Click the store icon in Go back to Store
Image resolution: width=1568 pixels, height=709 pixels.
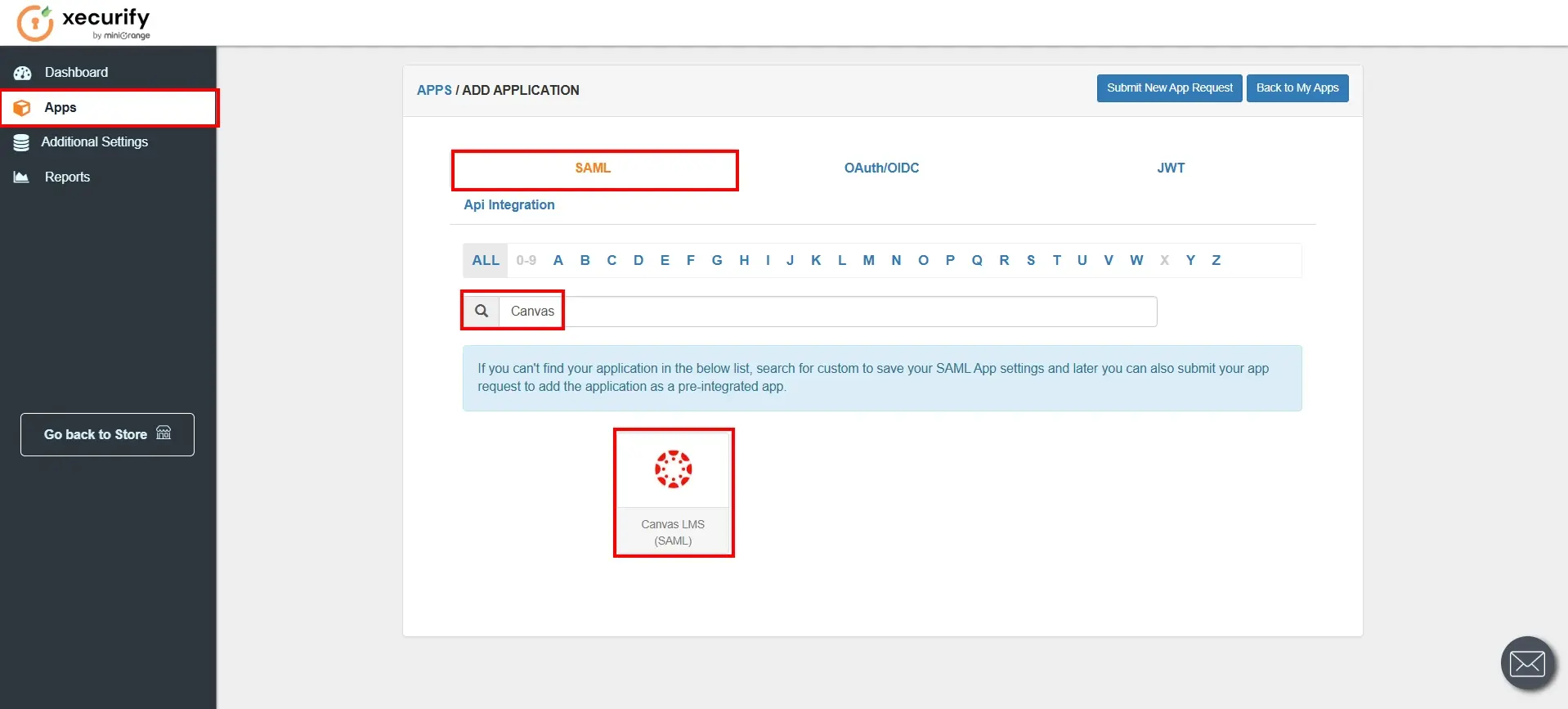164,433
